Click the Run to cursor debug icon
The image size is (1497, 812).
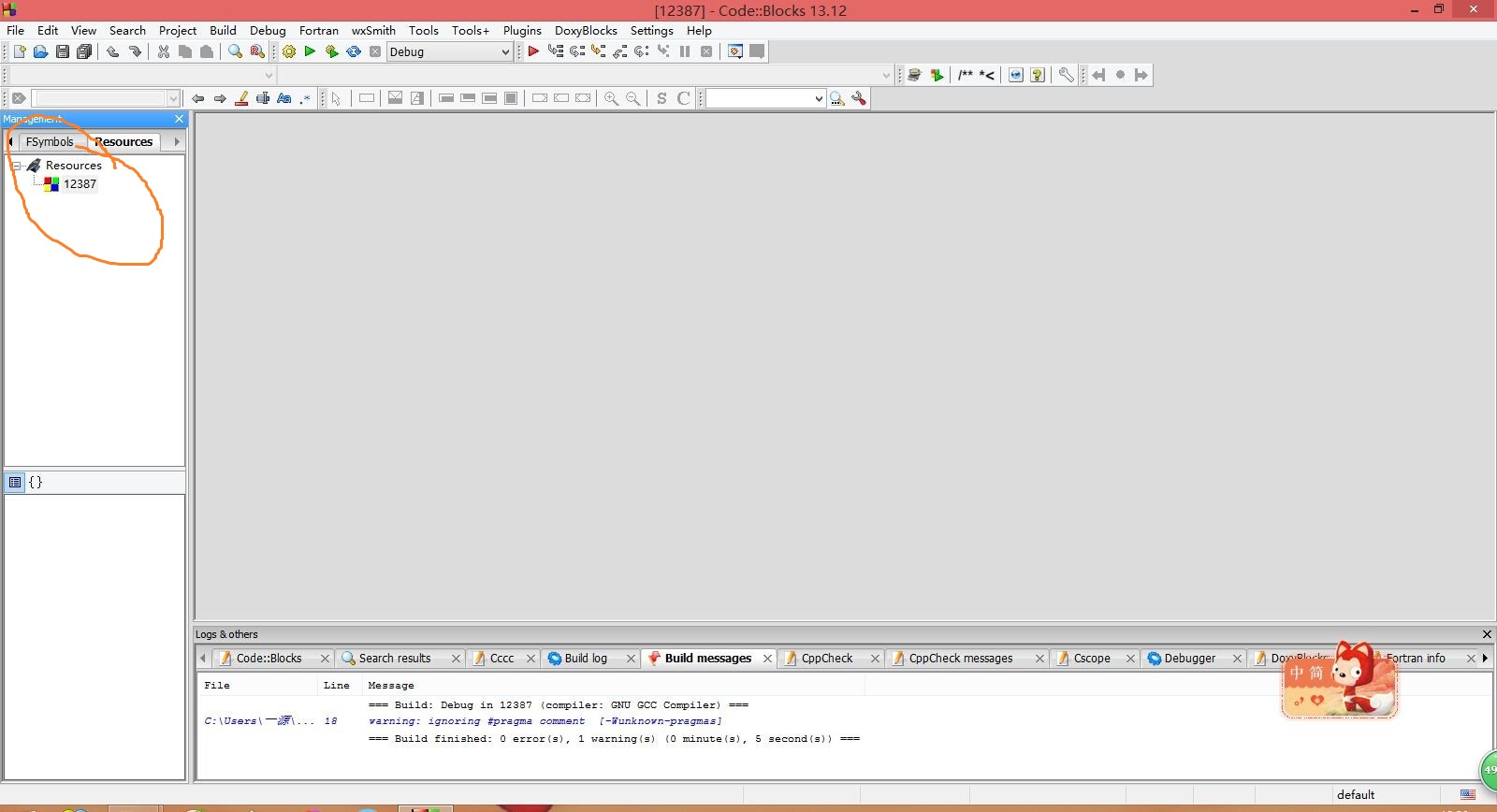pos(556,51)
